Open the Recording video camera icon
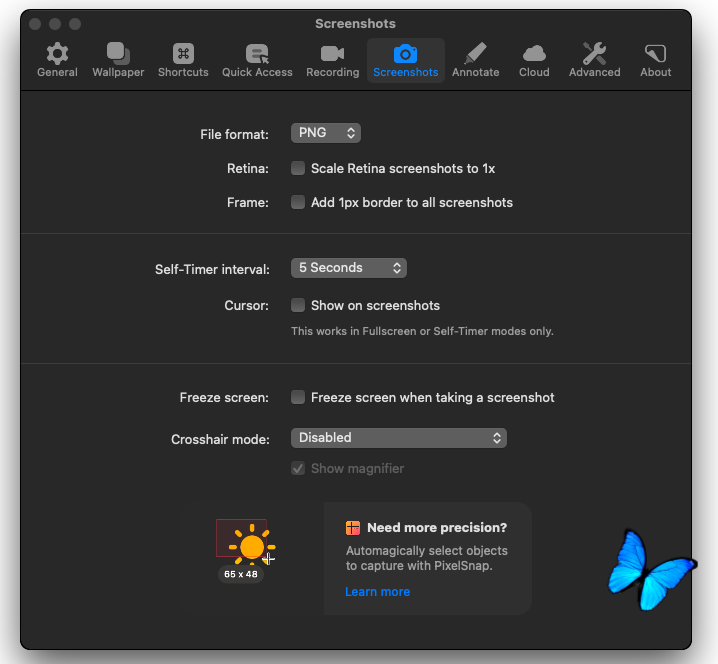Image resolution: width=718 pixels, height=664 pixels. point(332,54)
